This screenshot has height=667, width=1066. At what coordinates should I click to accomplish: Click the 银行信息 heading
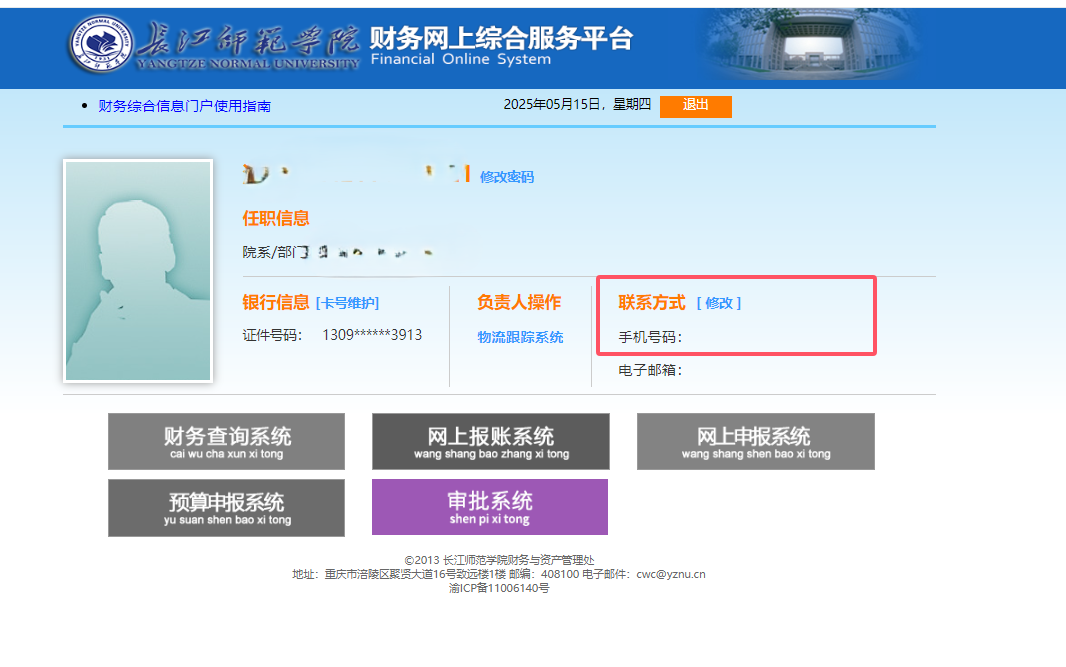coord(276,303)
